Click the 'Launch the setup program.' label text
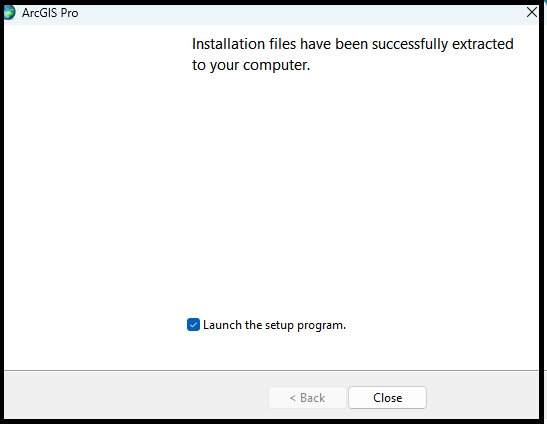This screenshot has height=425, width=547. 274,325
